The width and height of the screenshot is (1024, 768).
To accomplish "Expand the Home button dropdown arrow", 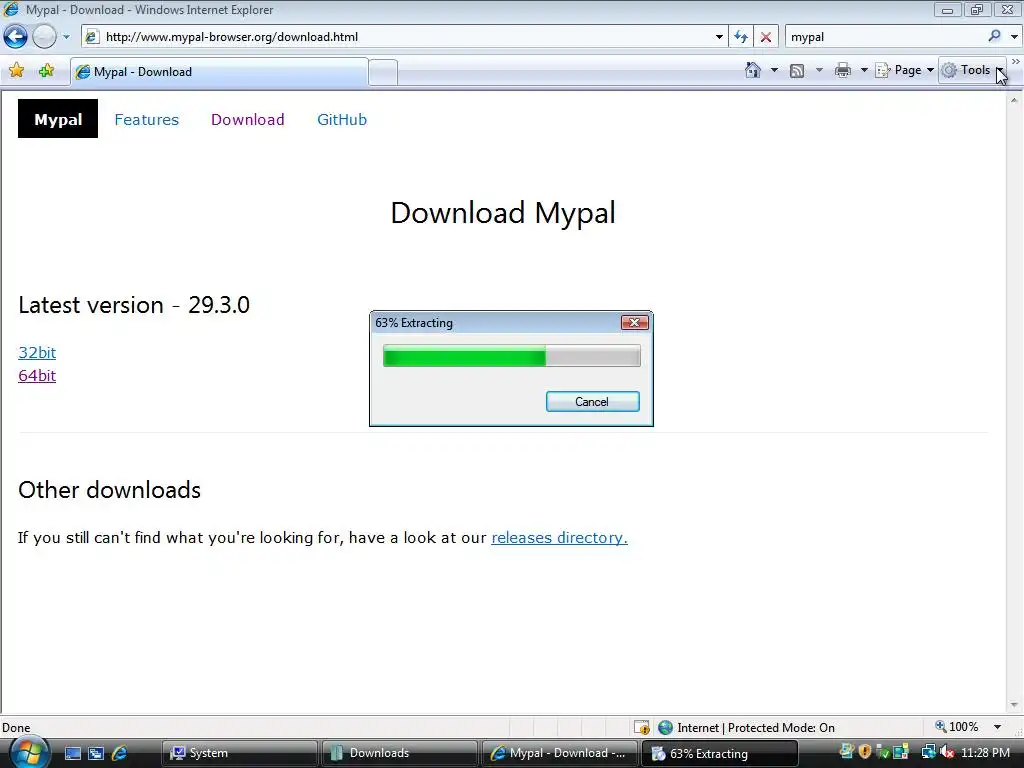I will point(775,70).
